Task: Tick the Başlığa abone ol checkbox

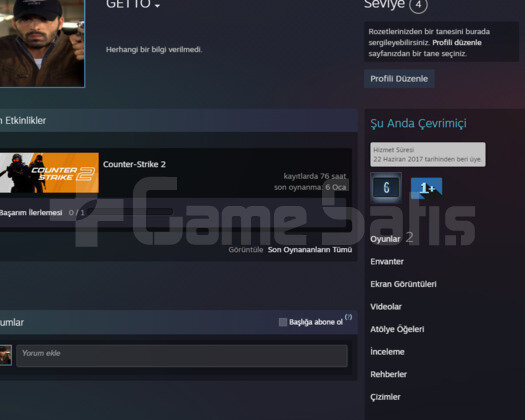Action: coord(283,322)
